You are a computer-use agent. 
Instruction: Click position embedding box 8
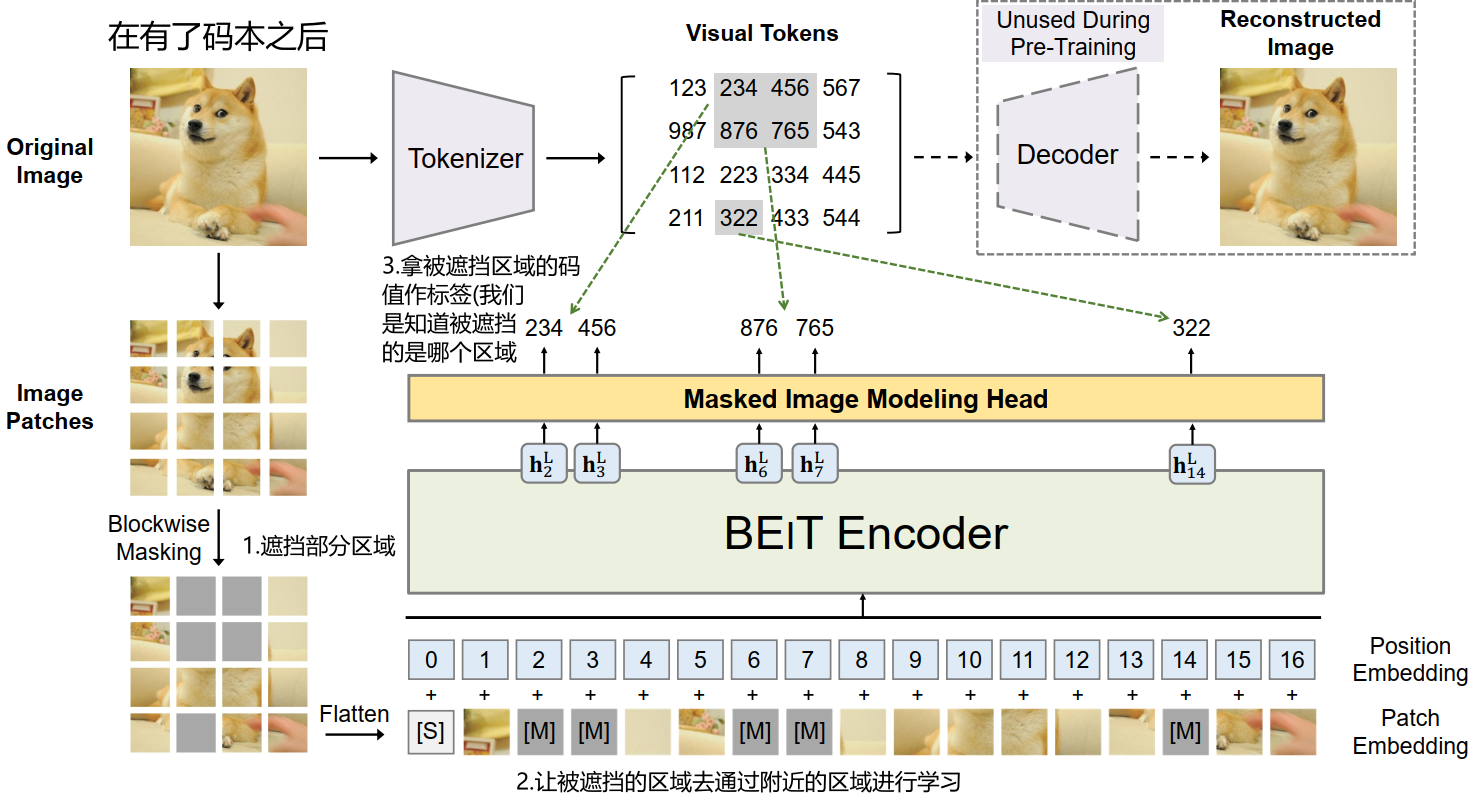862,660
